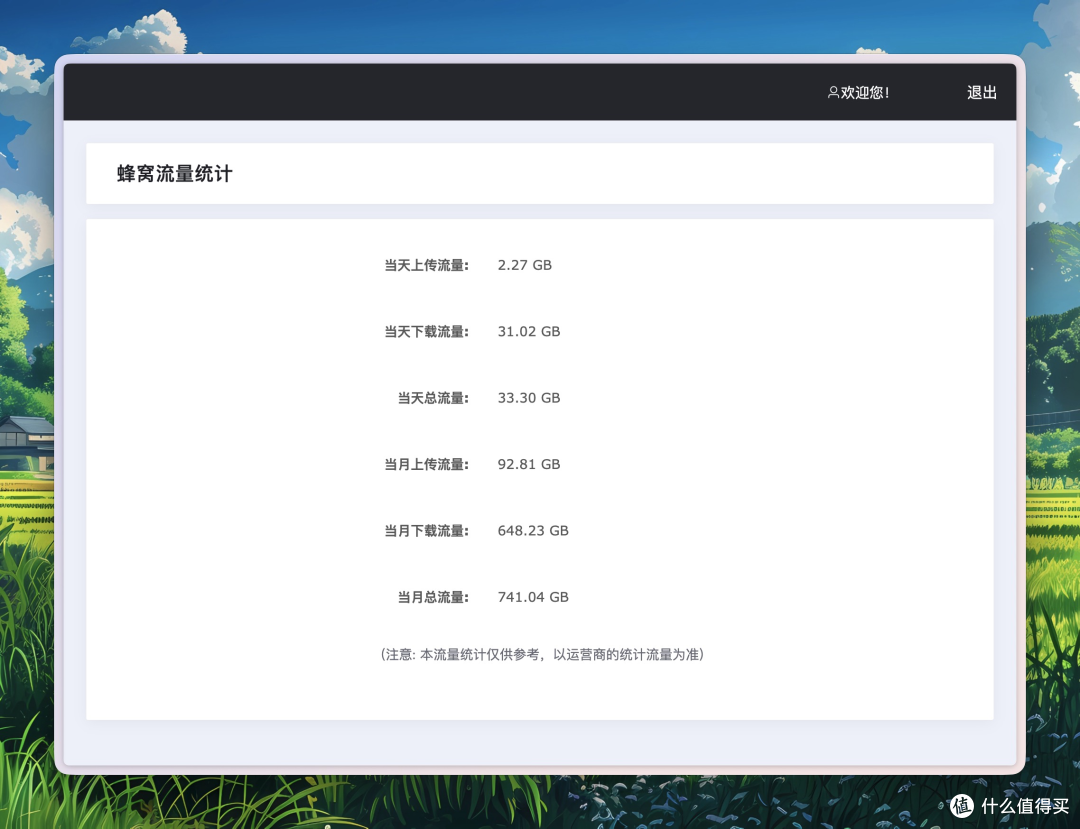1080x829 pixels.
Task: Click the 当天下载流量 label
Action: 426,332
